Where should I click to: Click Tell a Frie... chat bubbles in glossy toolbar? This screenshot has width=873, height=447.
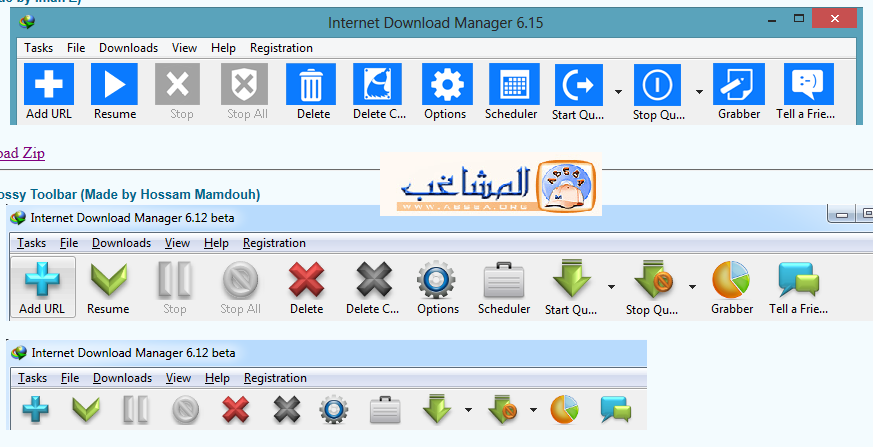click(x=798, y=279)
